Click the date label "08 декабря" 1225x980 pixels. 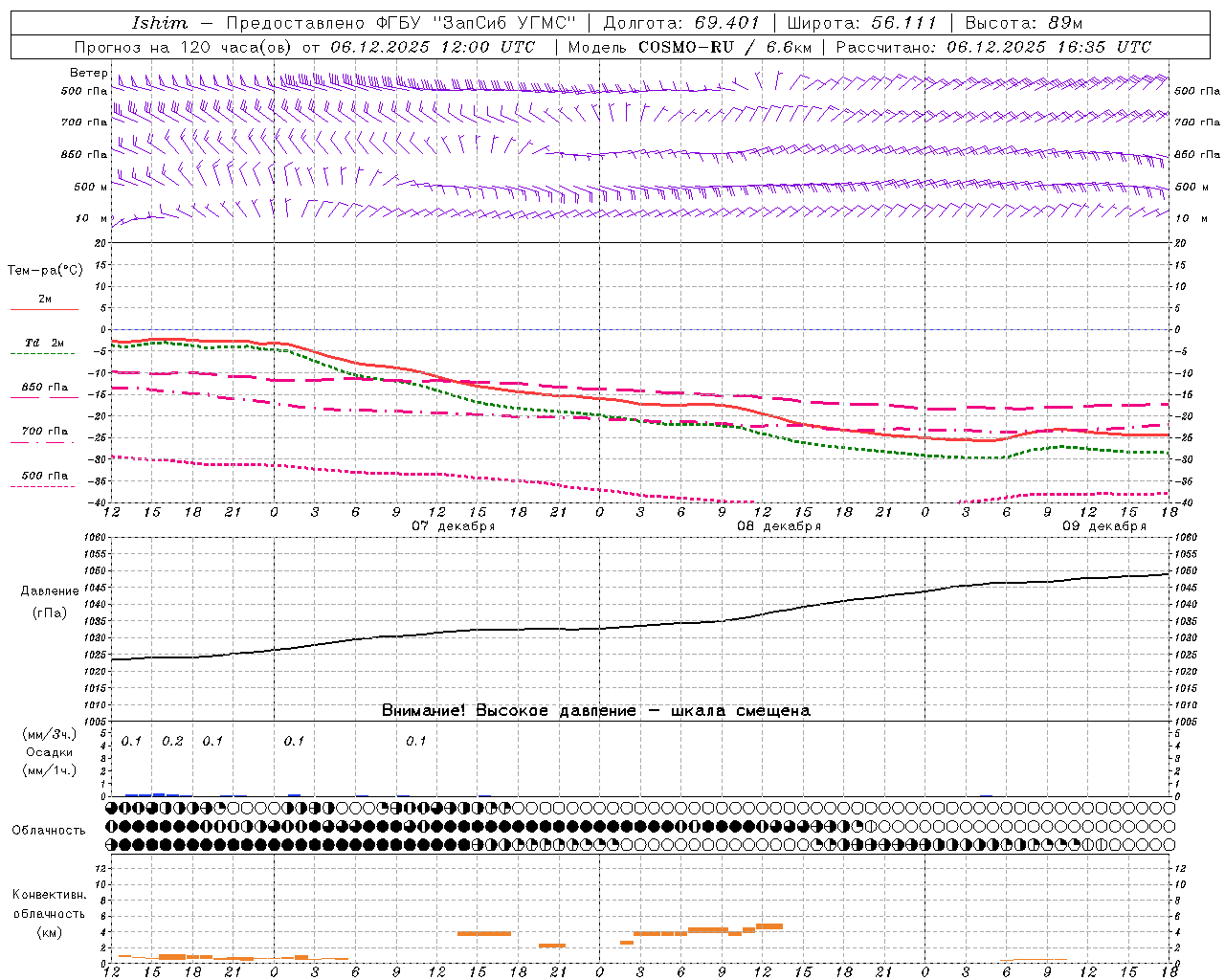[x=779, y=526]
